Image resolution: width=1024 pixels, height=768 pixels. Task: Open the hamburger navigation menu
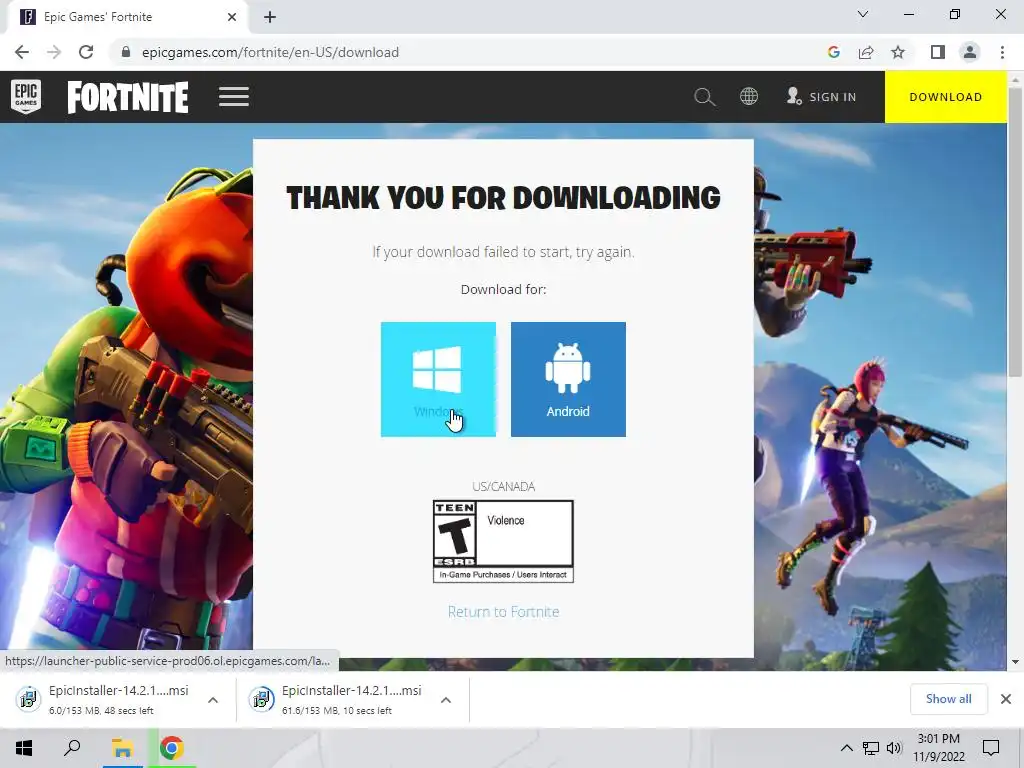234,97
